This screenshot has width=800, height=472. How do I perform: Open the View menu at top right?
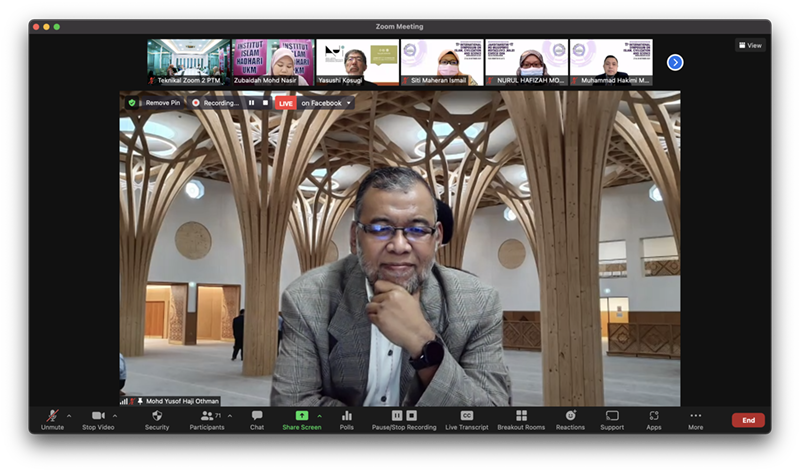[749, 45]
